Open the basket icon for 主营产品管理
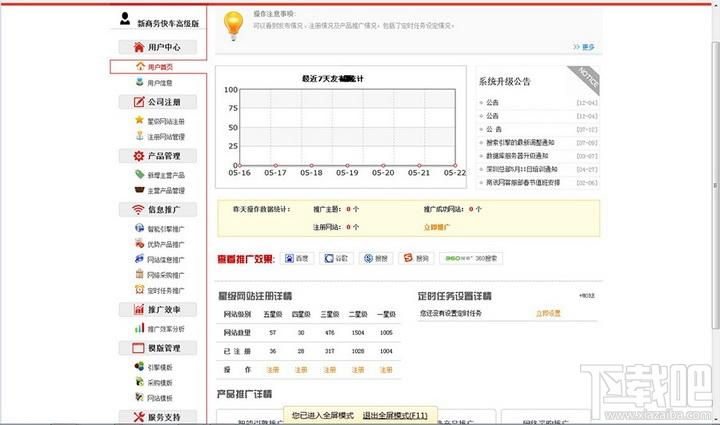 (x=140, y=190)
